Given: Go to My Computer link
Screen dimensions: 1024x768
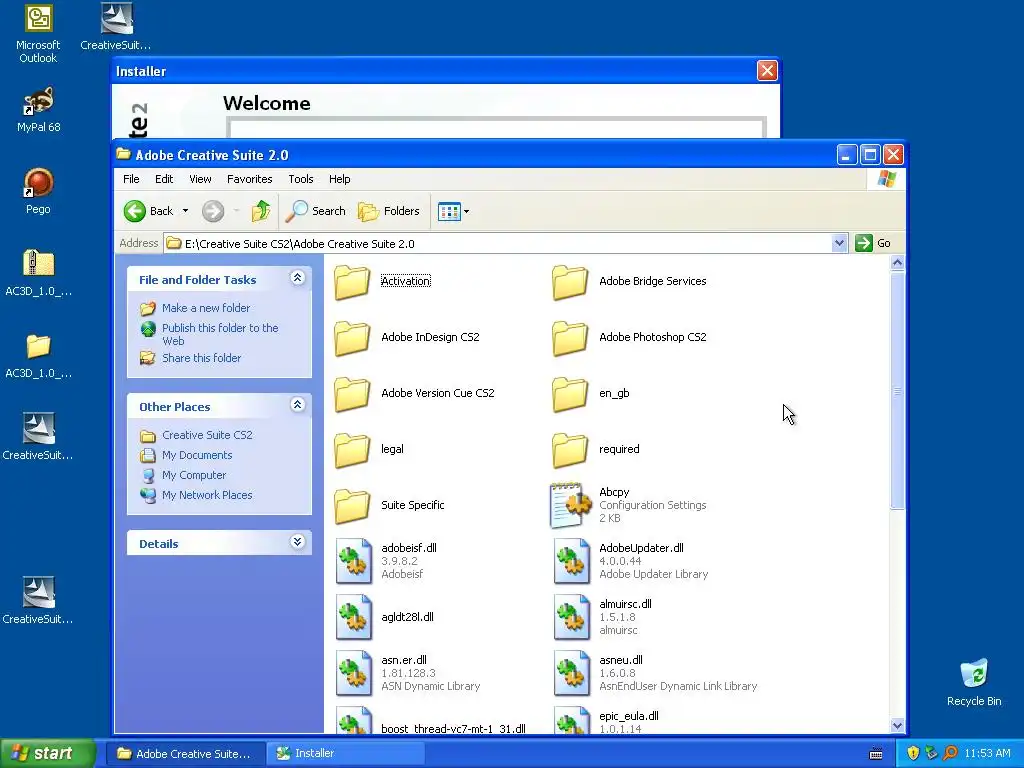Looking at the screenshot, I should tap(194, 475).
